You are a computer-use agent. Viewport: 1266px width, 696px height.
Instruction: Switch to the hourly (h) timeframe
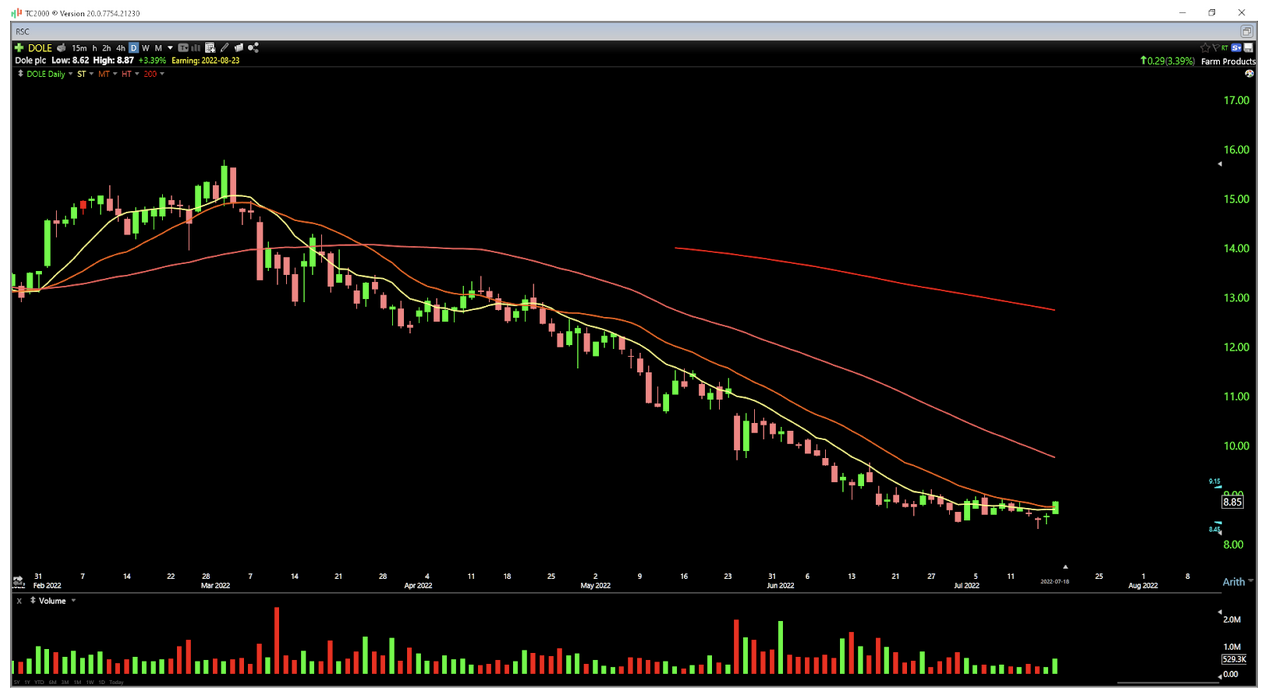(95, 47)
